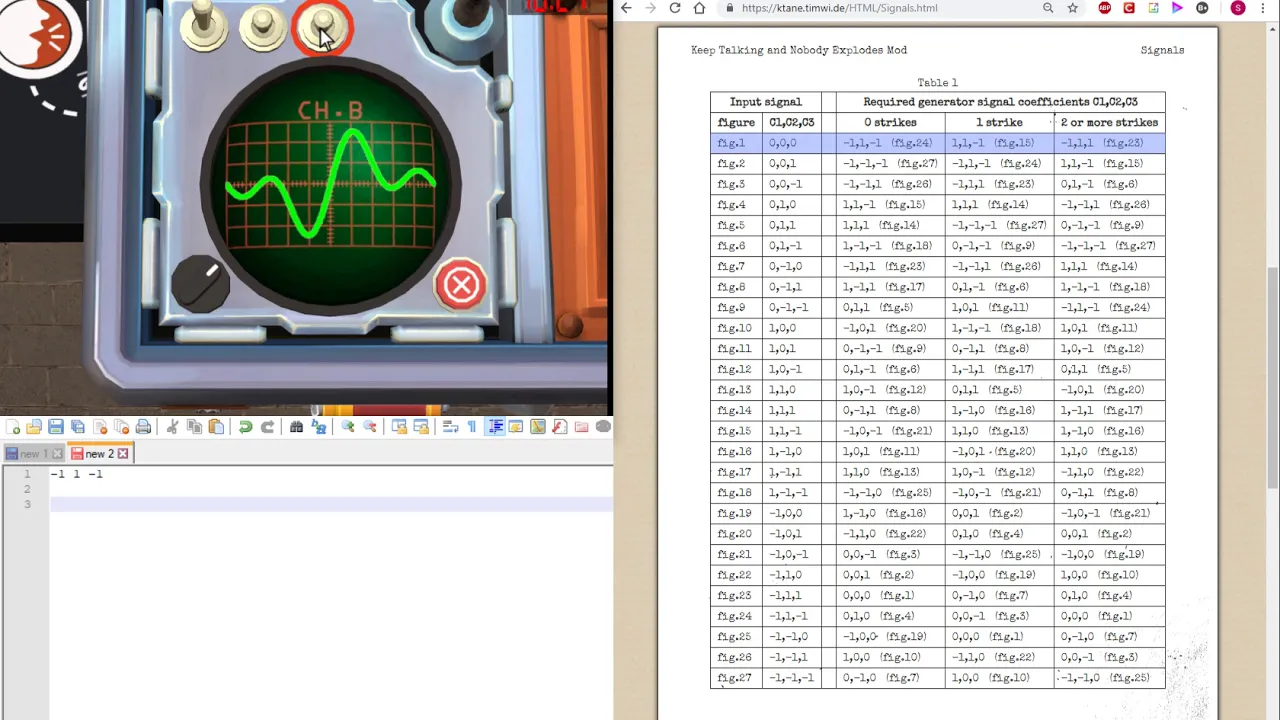
Task: Toggle the indent guide icon
Action: [495, 427]
